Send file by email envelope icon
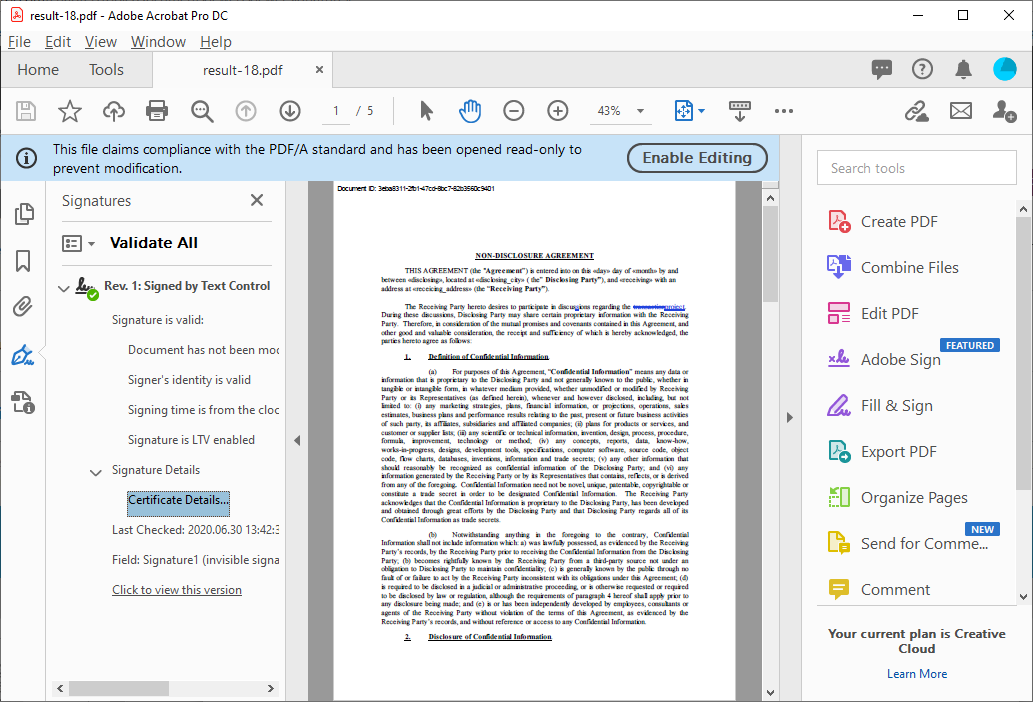The image size is (1033, 702). [961, 111]
